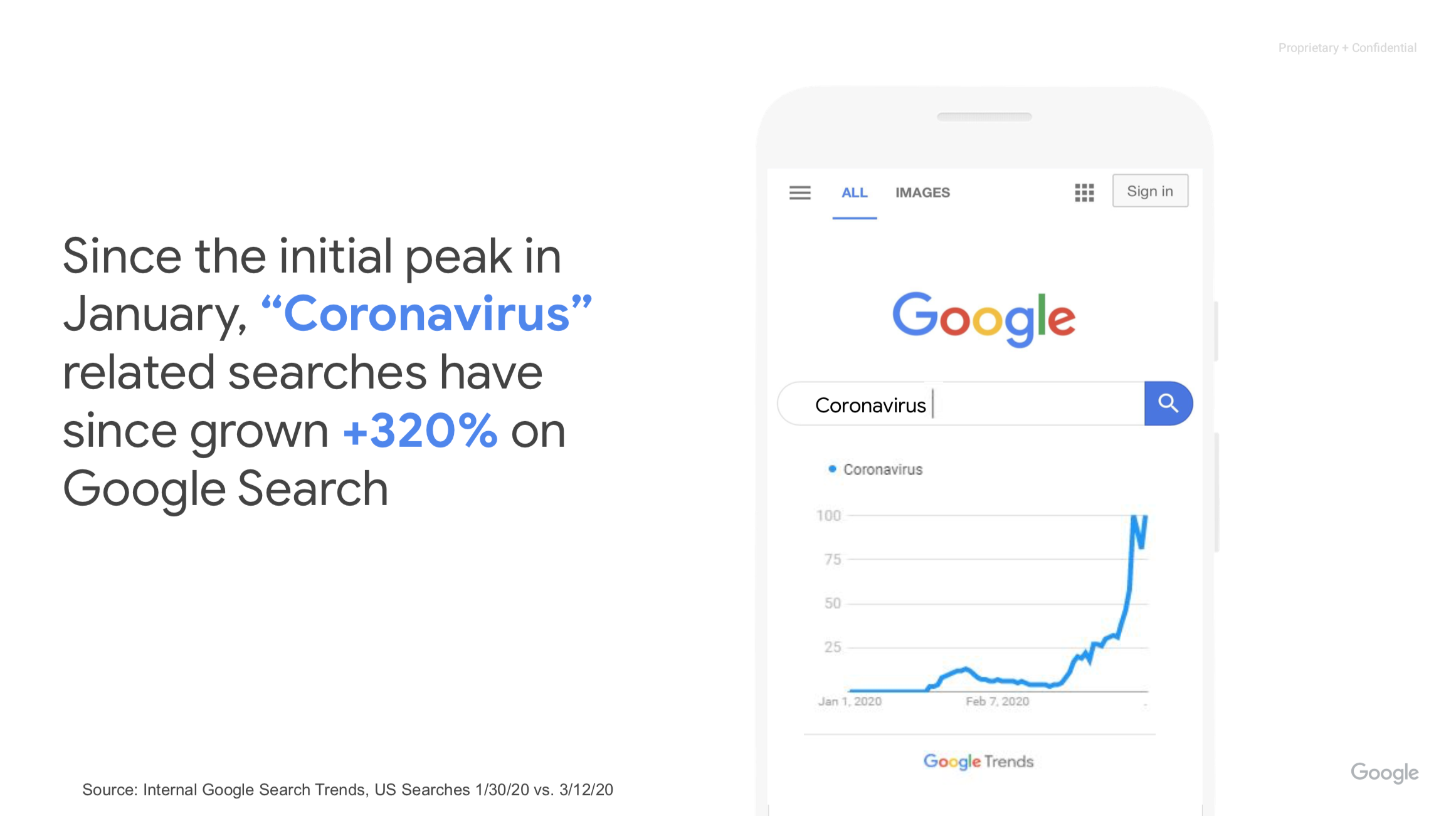The width and height of the screenshot is (1456, 816).
Task: Click the gray Google logo bottom right
Action: pyautogui.click(x=1385, y=773)
